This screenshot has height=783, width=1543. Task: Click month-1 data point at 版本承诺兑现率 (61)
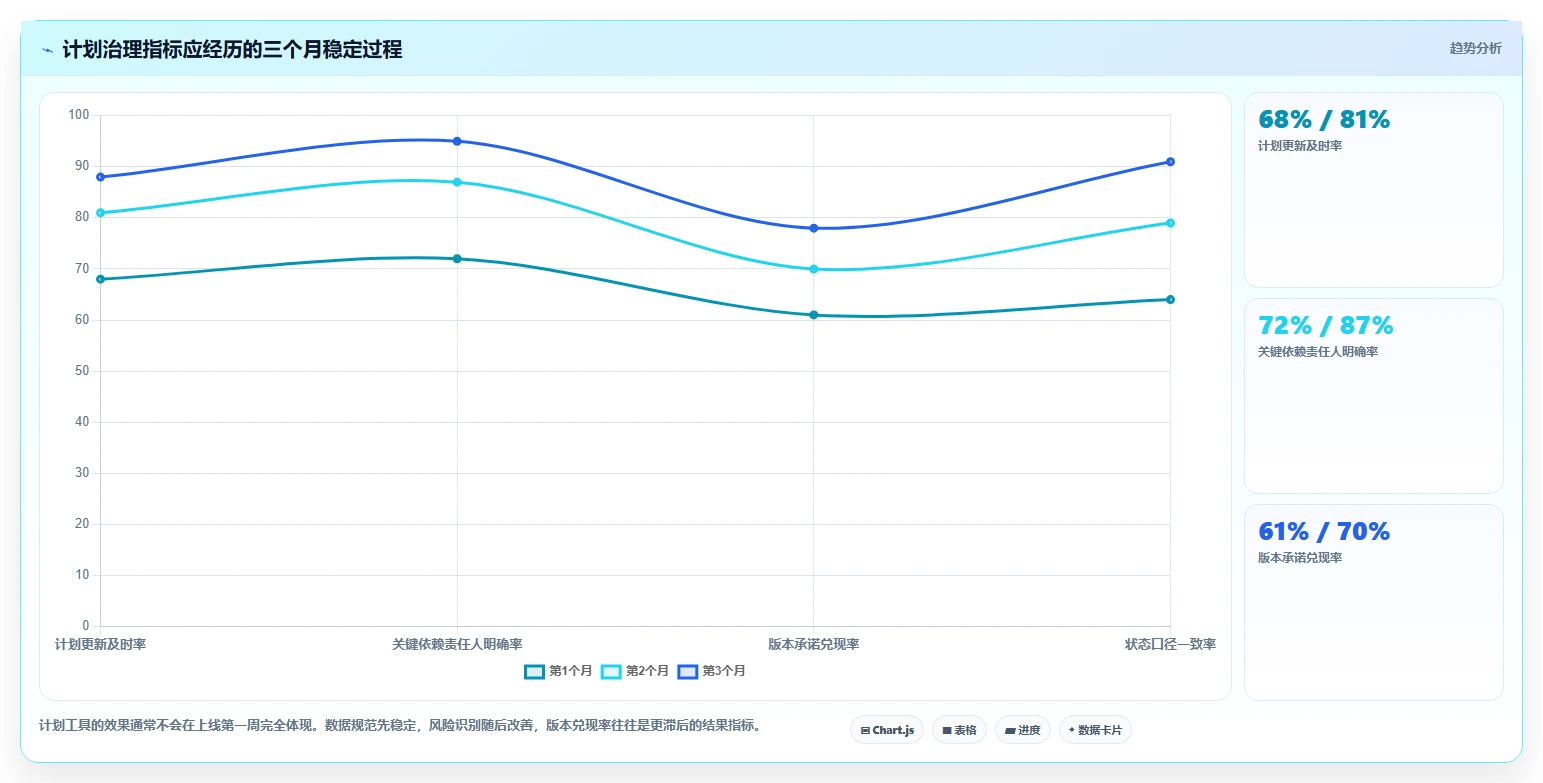[814, 315]
